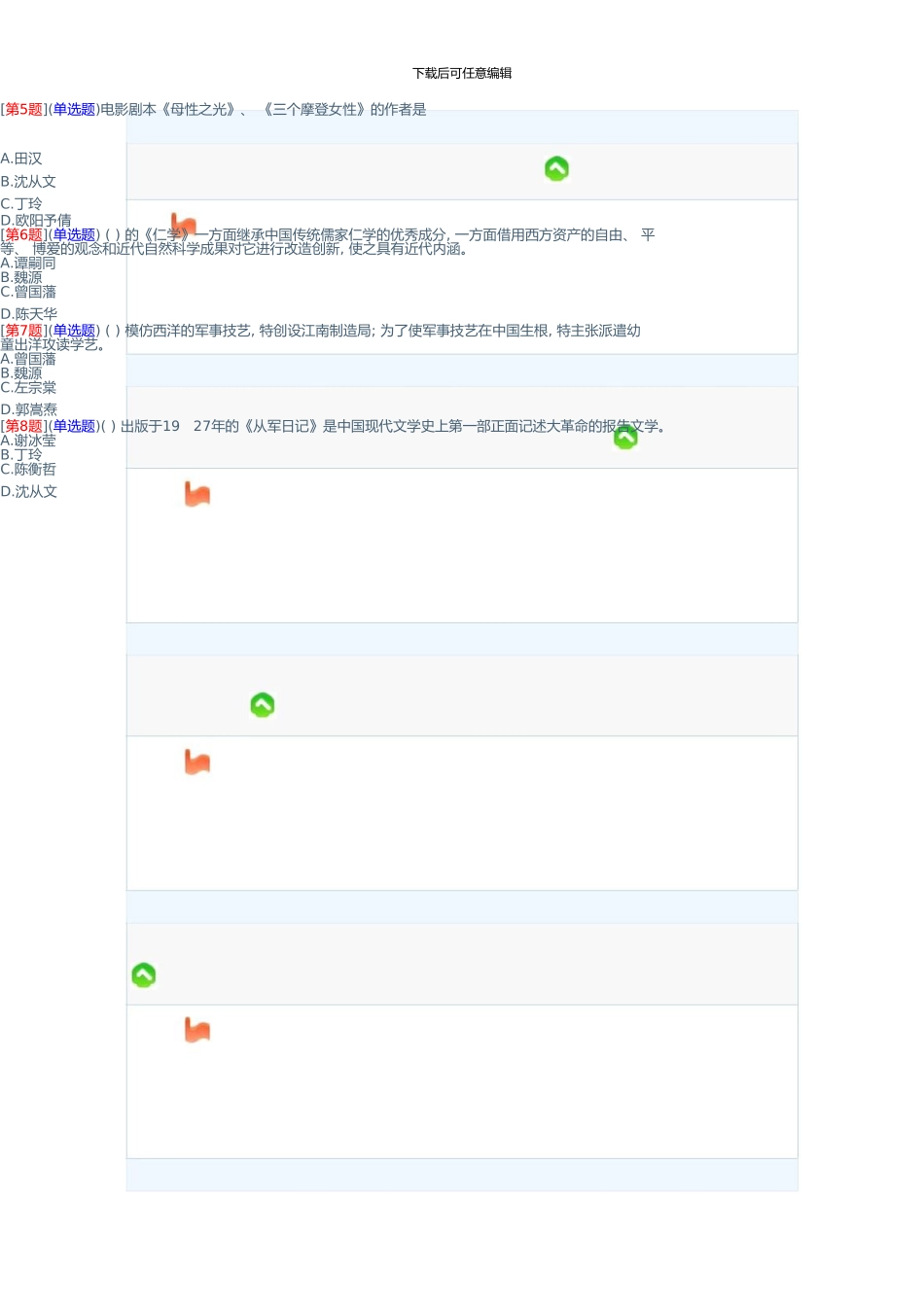Select answer A.谭嗣同

(28, 264)
